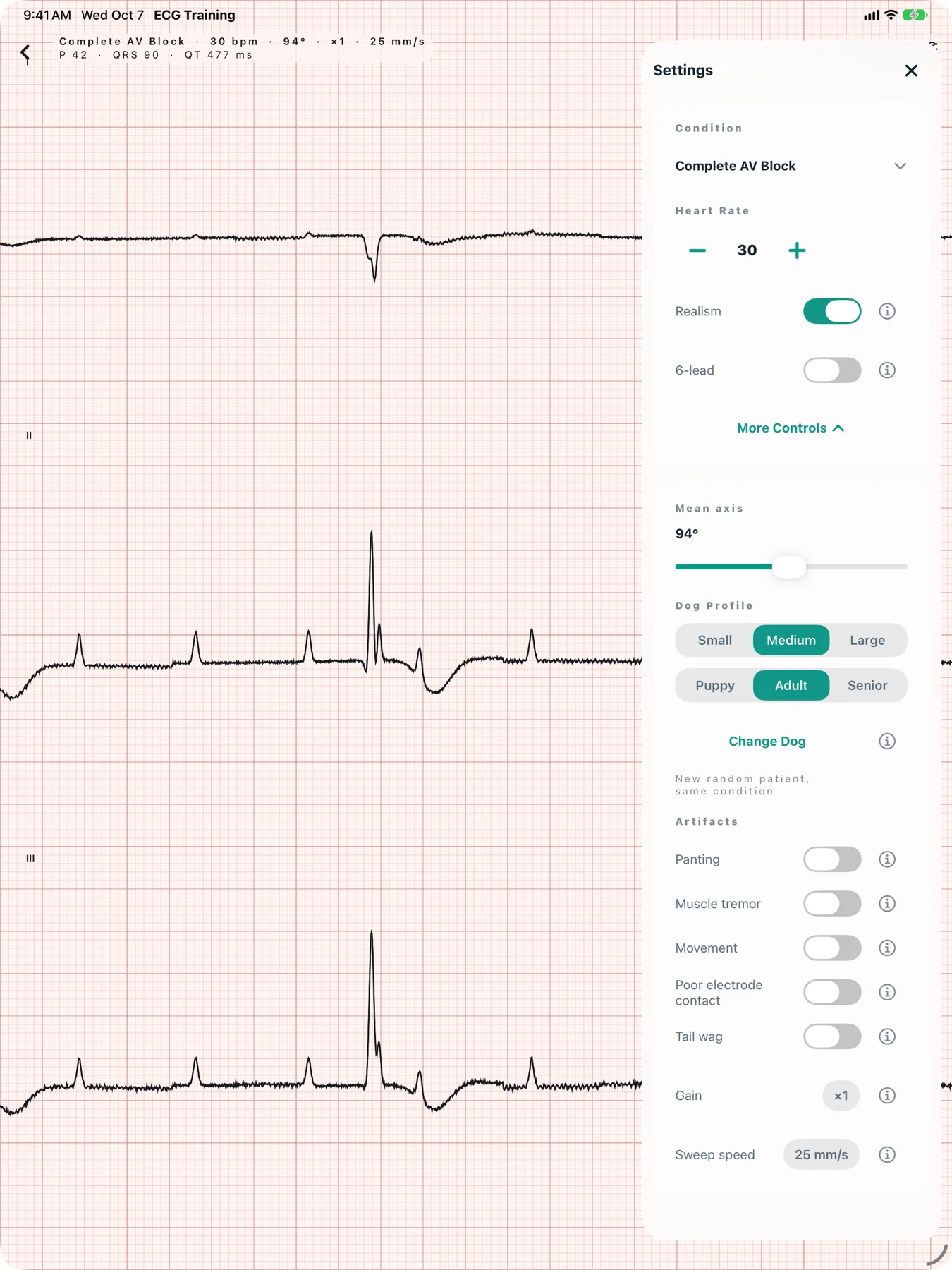Image resolution: width=952 pixels, height=1270 pixels.
Task: Tap the battery status icon
Action: (915, 15)
